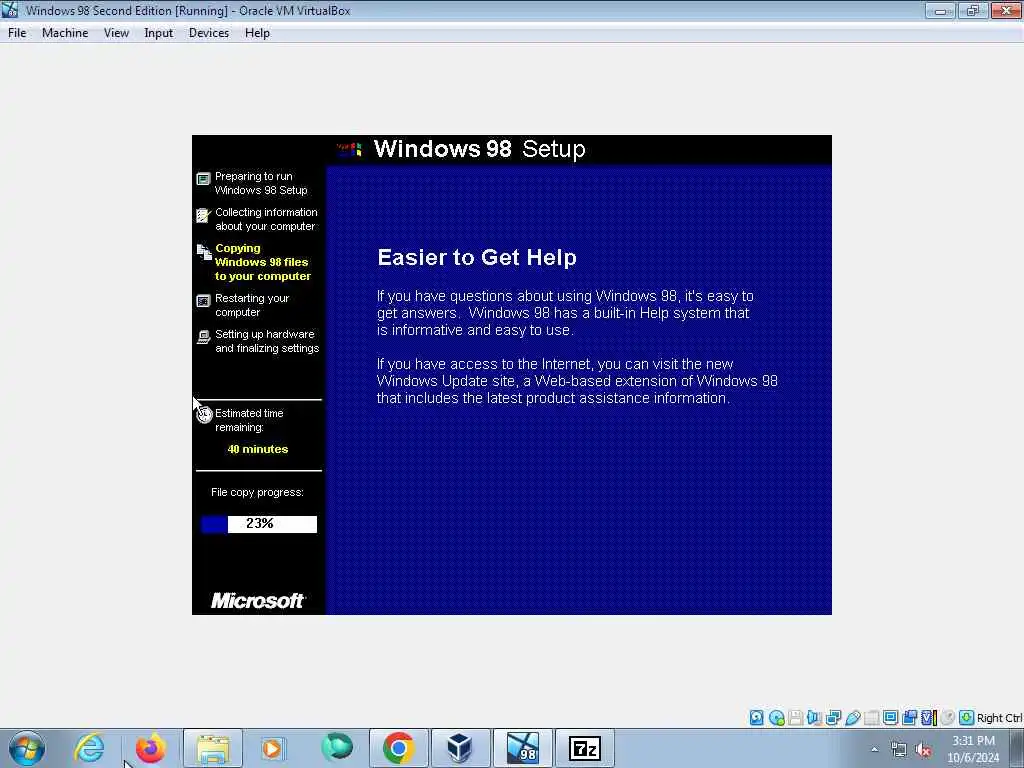Click the audio status icon in VirtualBox
The image size is (1024, 768).
pyautogui.click(x=814, y=718)
